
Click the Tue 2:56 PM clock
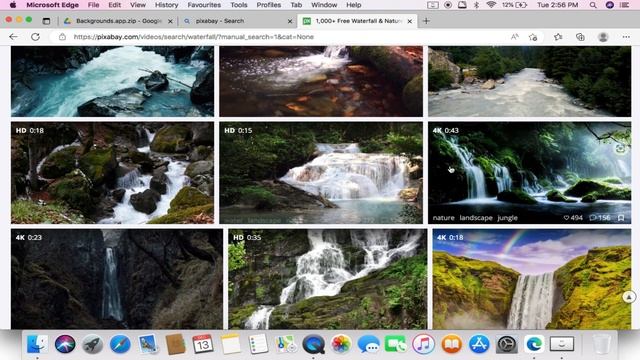(x=557, y=5)
